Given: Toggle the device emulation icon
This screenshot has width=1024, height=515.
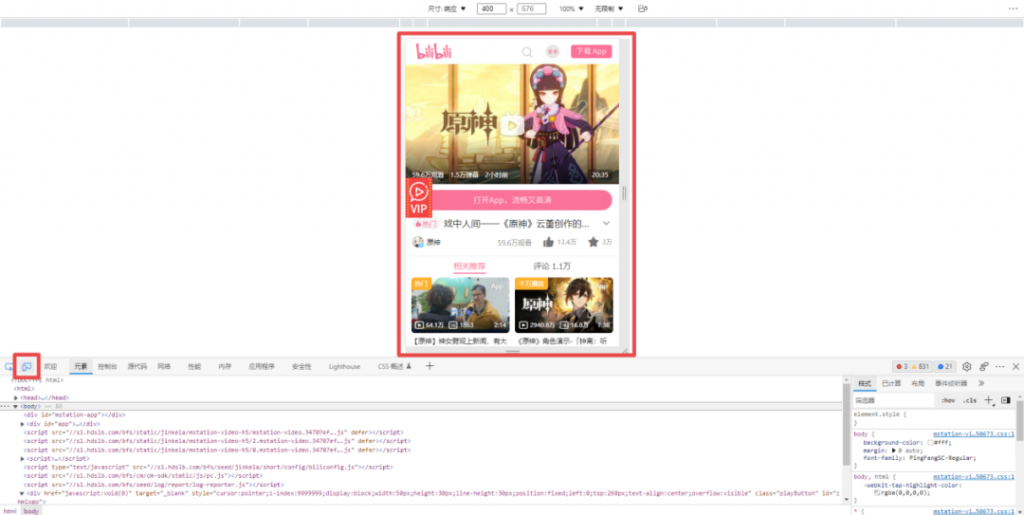Looking at the screenshot, I should point(28,367).
